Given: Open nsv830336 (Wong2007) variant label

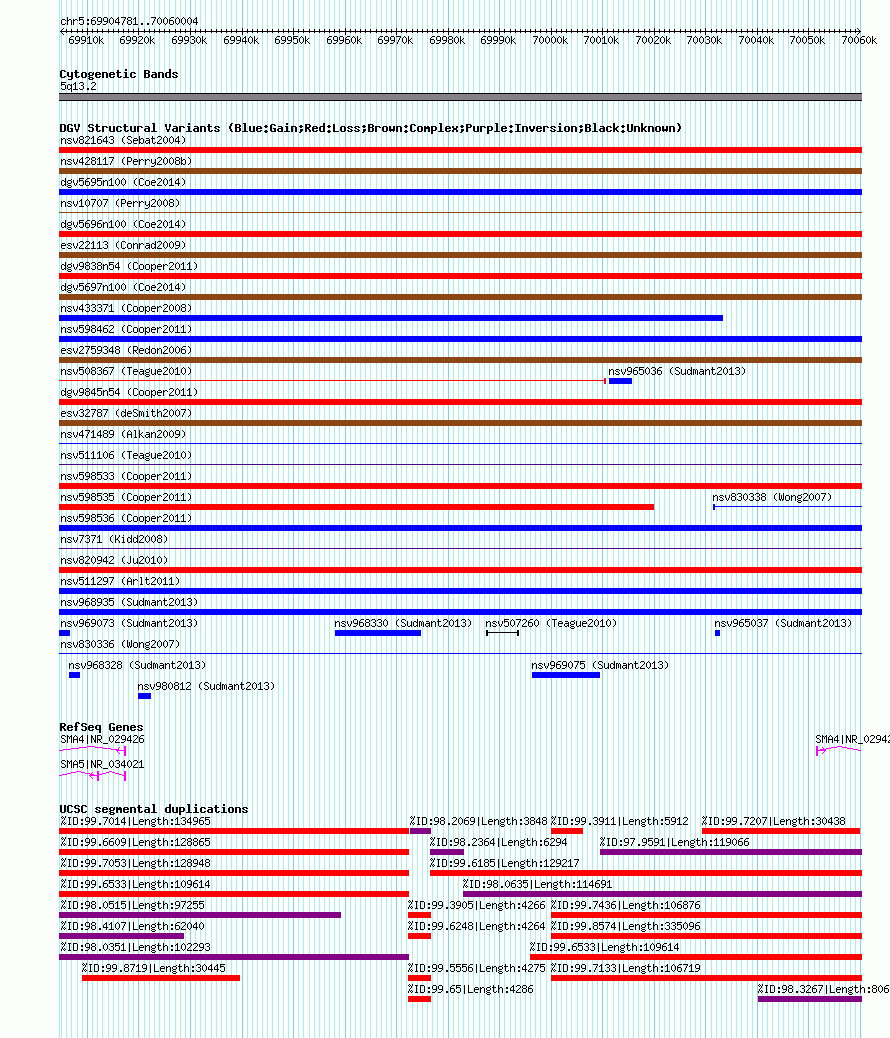Looking at the screenshot, I should point(120,644).
